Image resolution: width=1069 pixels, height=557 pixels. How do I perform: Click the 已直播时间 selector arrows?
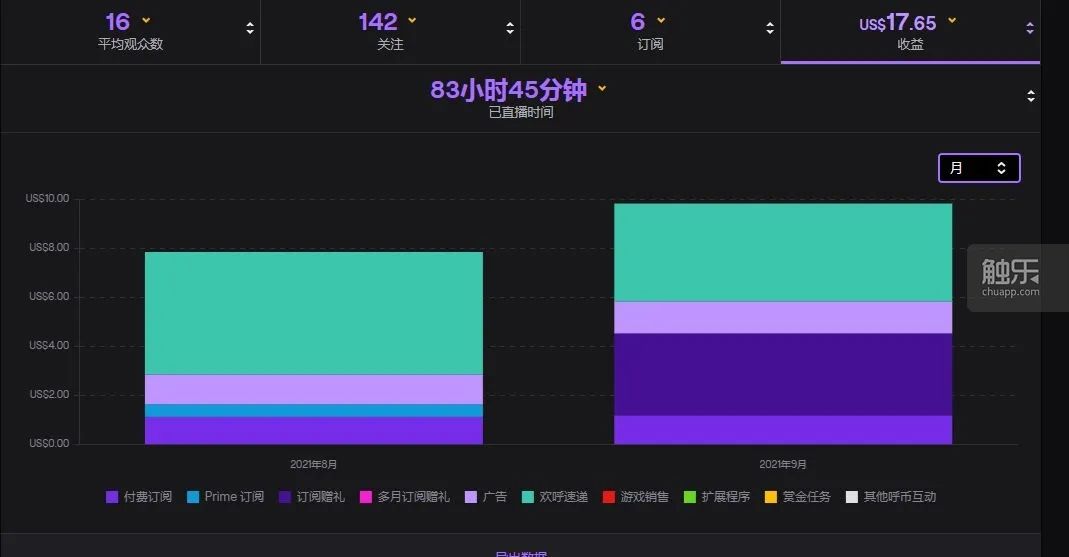pos(1031,96)
